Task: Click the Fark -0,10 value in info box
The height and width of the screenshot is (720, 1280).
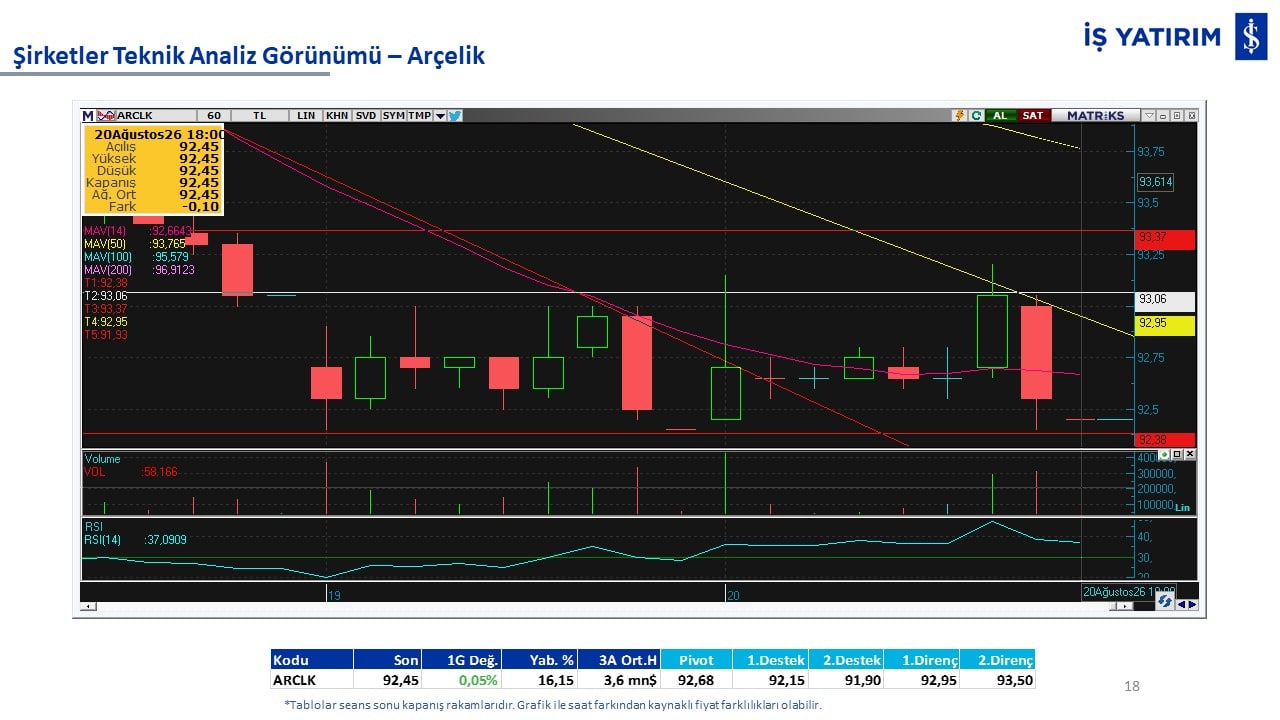Action: click(x=203, y=206)
